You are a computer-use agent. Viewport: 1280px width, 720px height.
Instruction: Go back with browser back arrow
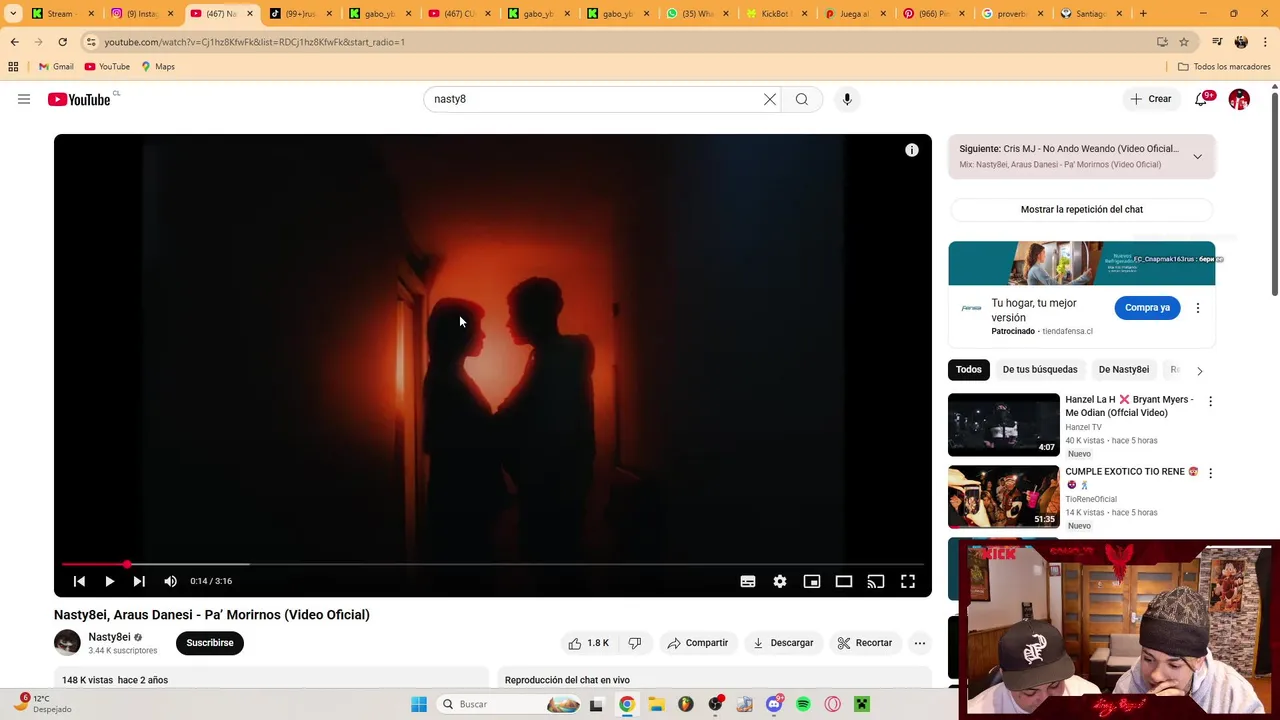coord(14,42)
